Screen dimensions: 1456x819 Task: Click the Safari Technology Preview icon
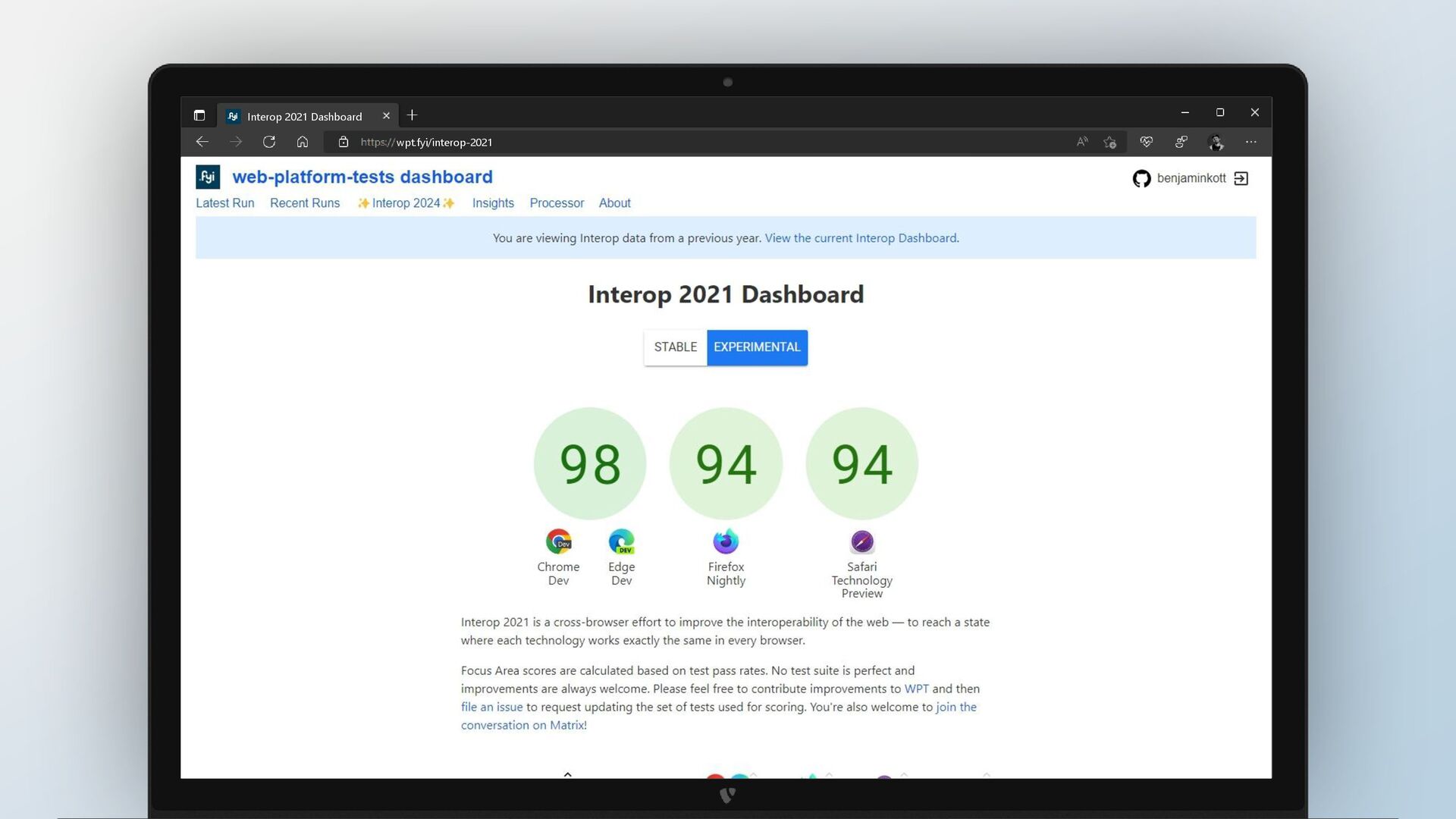pyautogui.click(x=862, y=541)
